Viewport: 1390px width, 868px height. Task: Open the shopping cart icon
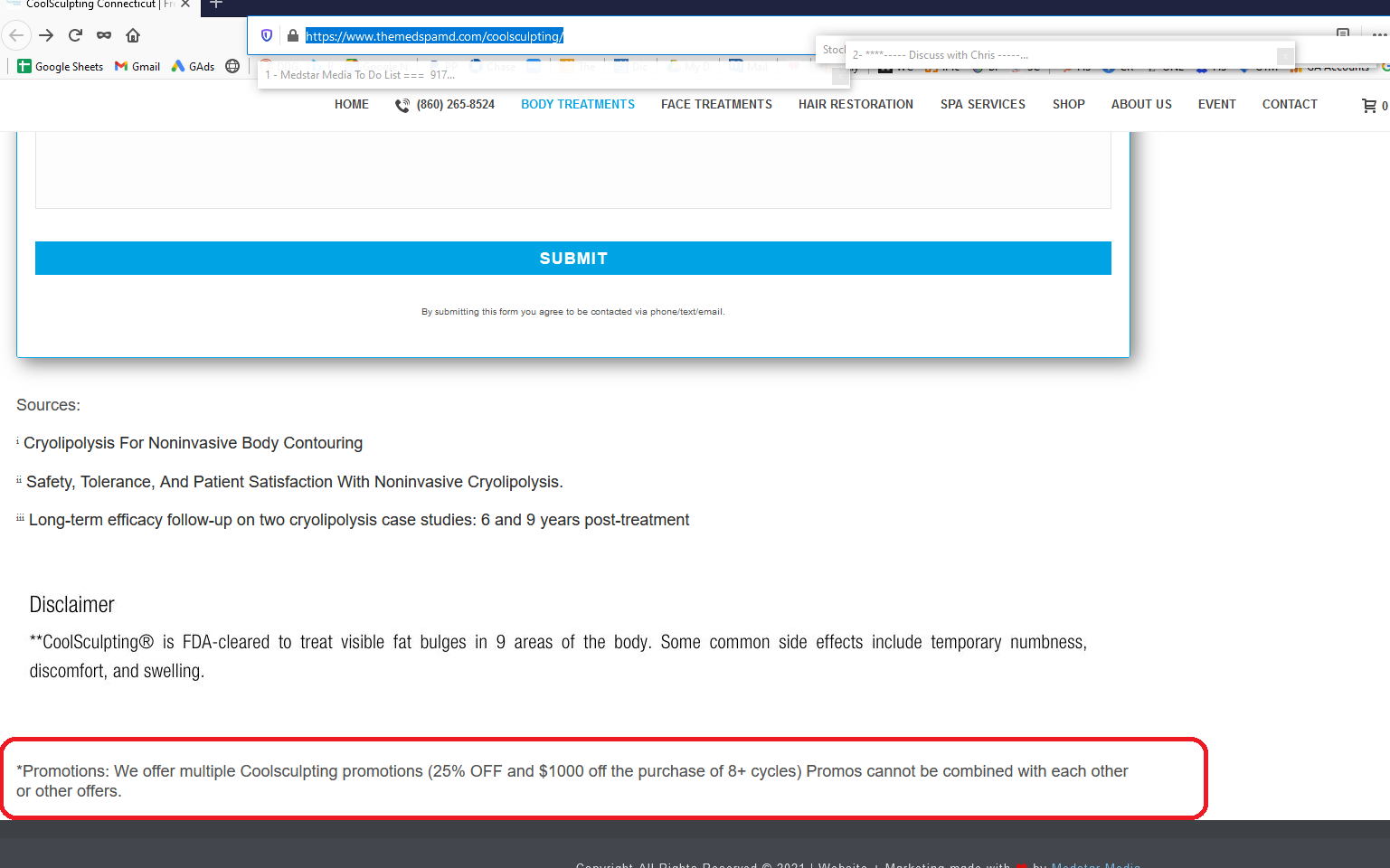click(1369, 106)
